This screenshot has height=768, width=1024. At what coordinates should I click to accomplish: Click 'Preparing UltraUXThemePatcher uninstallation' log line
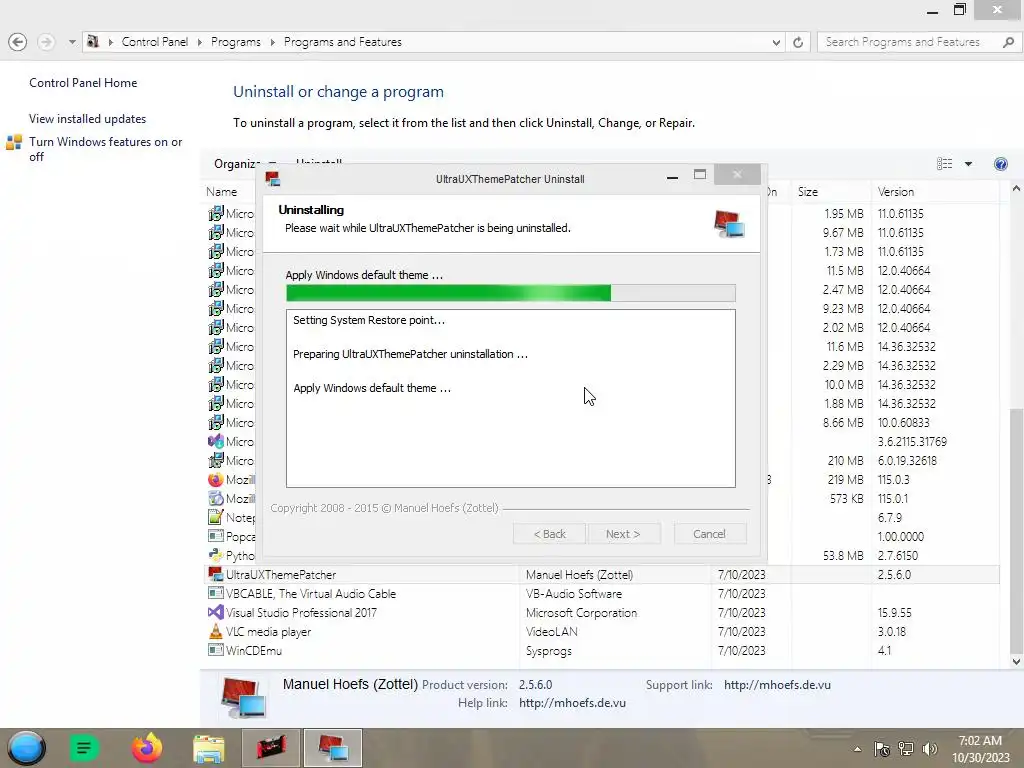coord(410,354)
